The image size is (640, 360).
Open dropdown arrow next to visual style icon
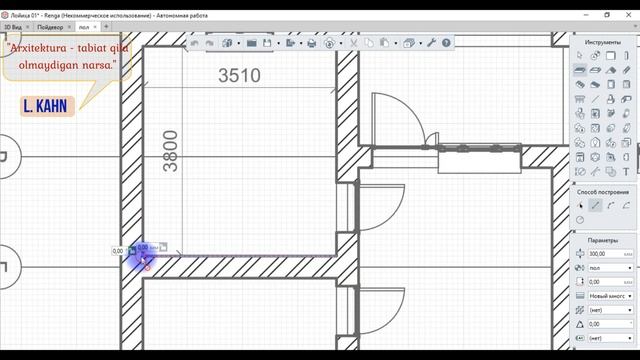(420, 43)
